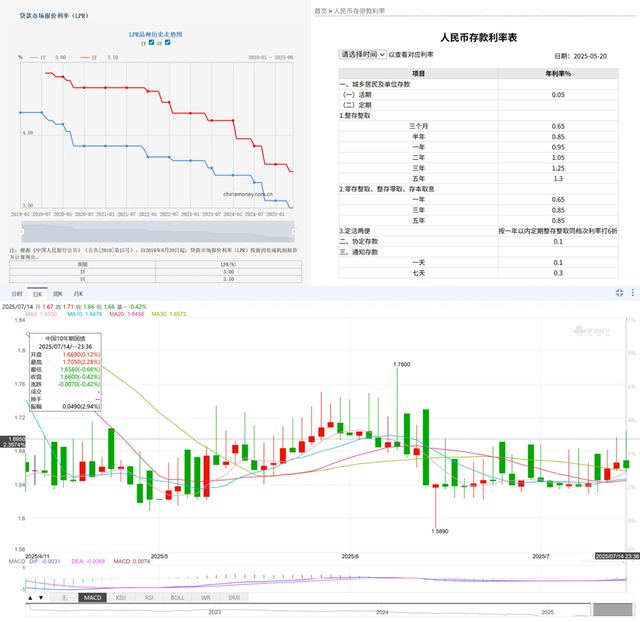Viewport: 640px width, 622px height.
Task: Click the 中国10年期国债 tooltip title
Action: point(65,338)
